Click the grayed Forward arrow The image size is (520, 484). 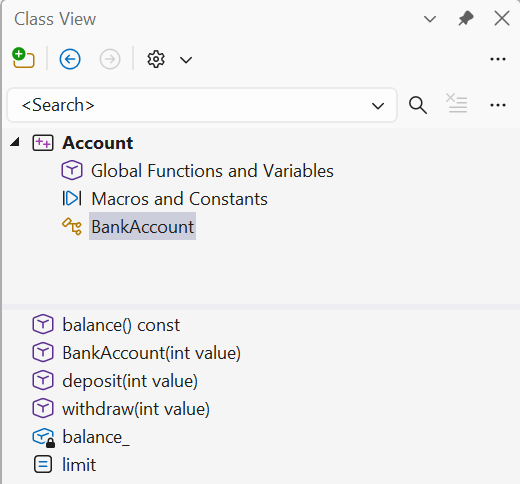[x=110, y=59]
